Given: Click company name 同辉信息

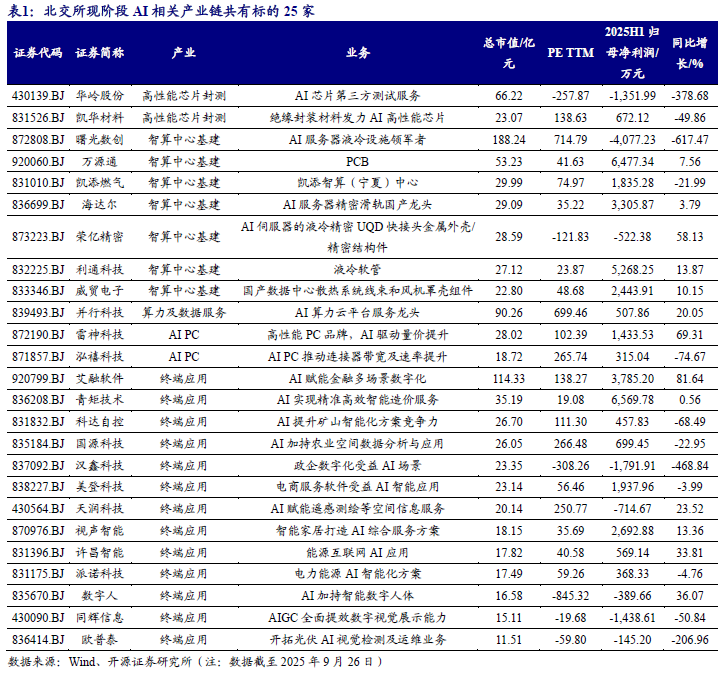Looking at the screenshot, I should pos(100,617).
